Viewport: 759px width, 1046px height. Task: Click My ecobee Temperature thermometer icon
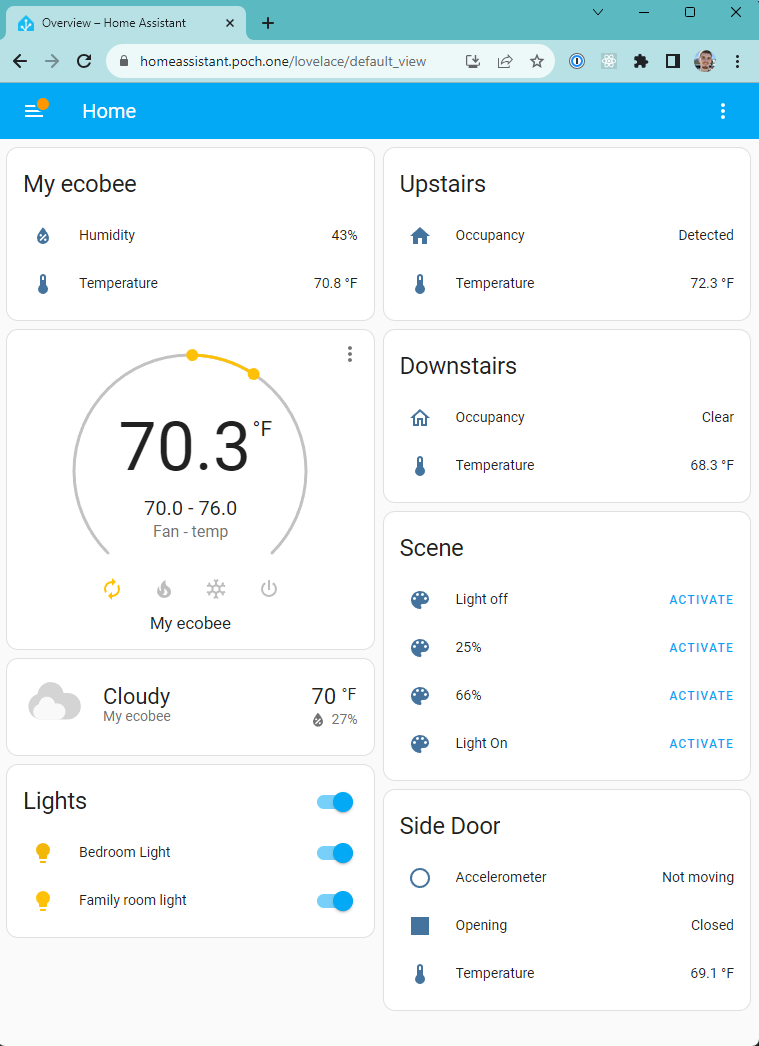point(43,284)
